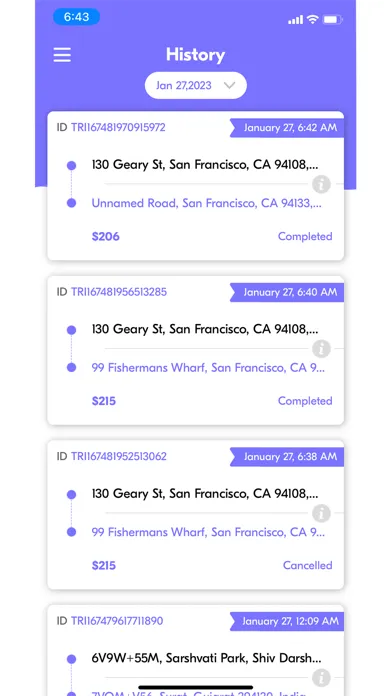Select trip ID TRI167481956513285
This screenshot has height=696, width=392.
[119, 292]
